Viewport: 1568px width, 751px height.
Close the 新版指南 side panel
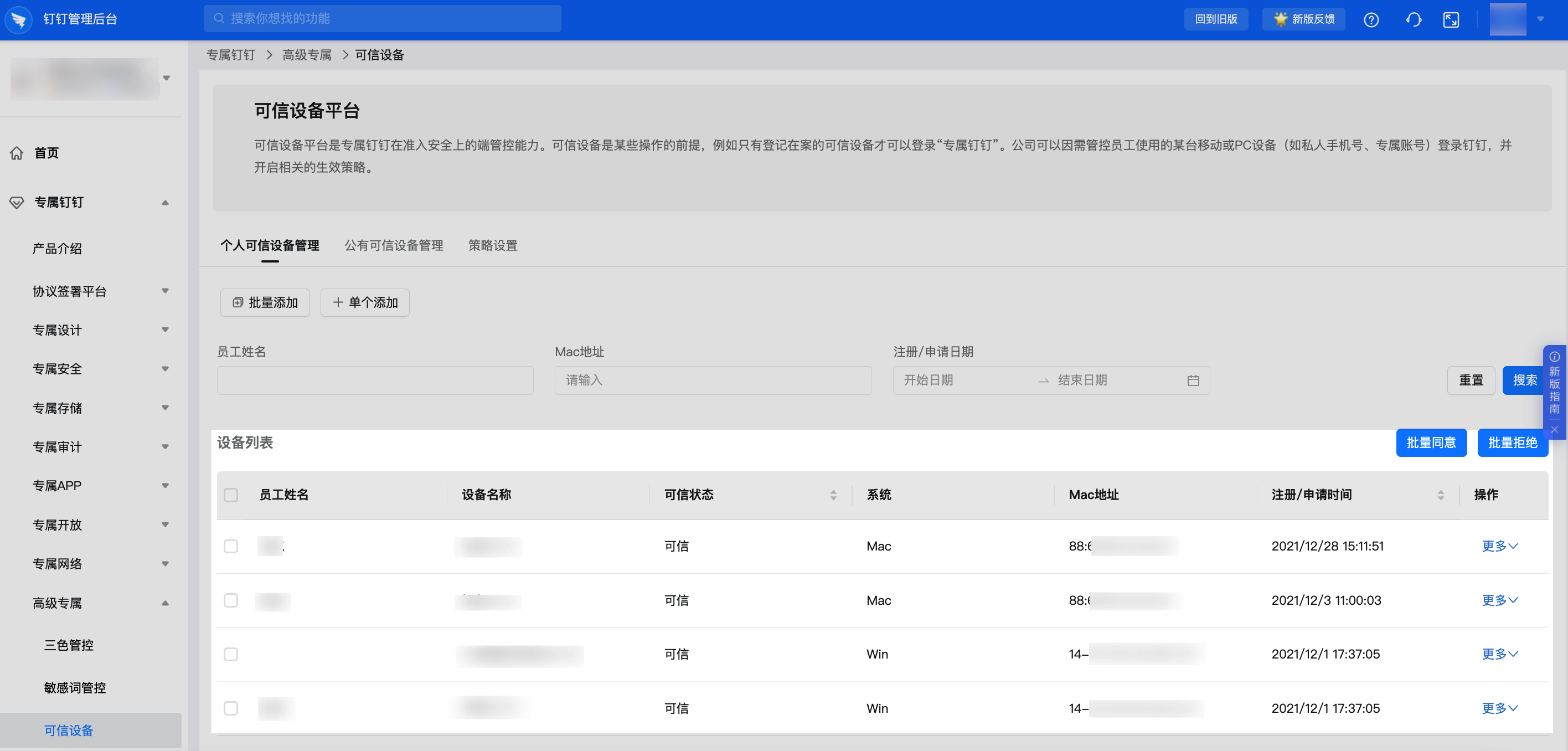(x=1554, y=430)
